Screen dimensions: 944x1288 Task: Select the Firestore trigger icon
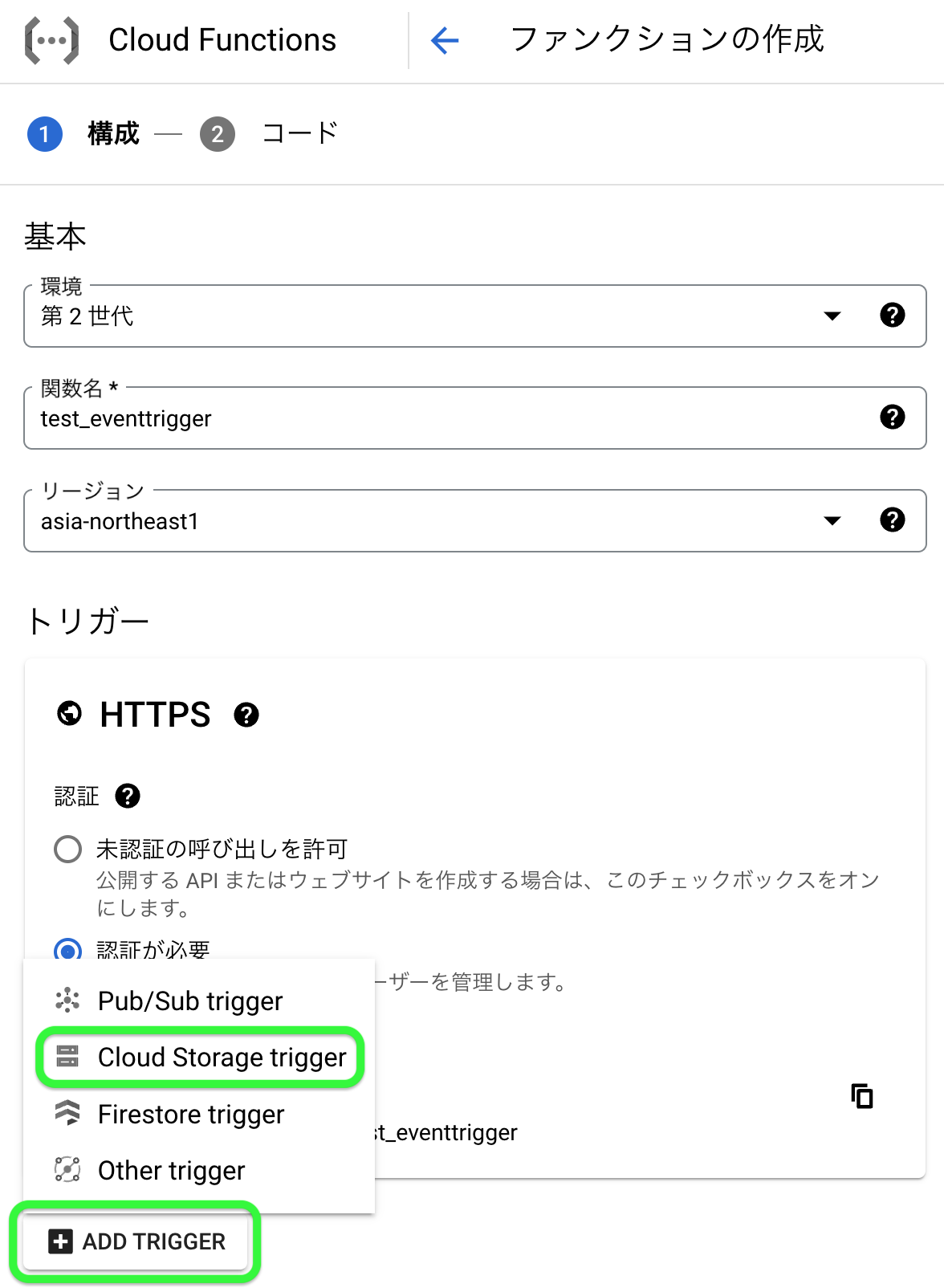(x=68, y=1114)
